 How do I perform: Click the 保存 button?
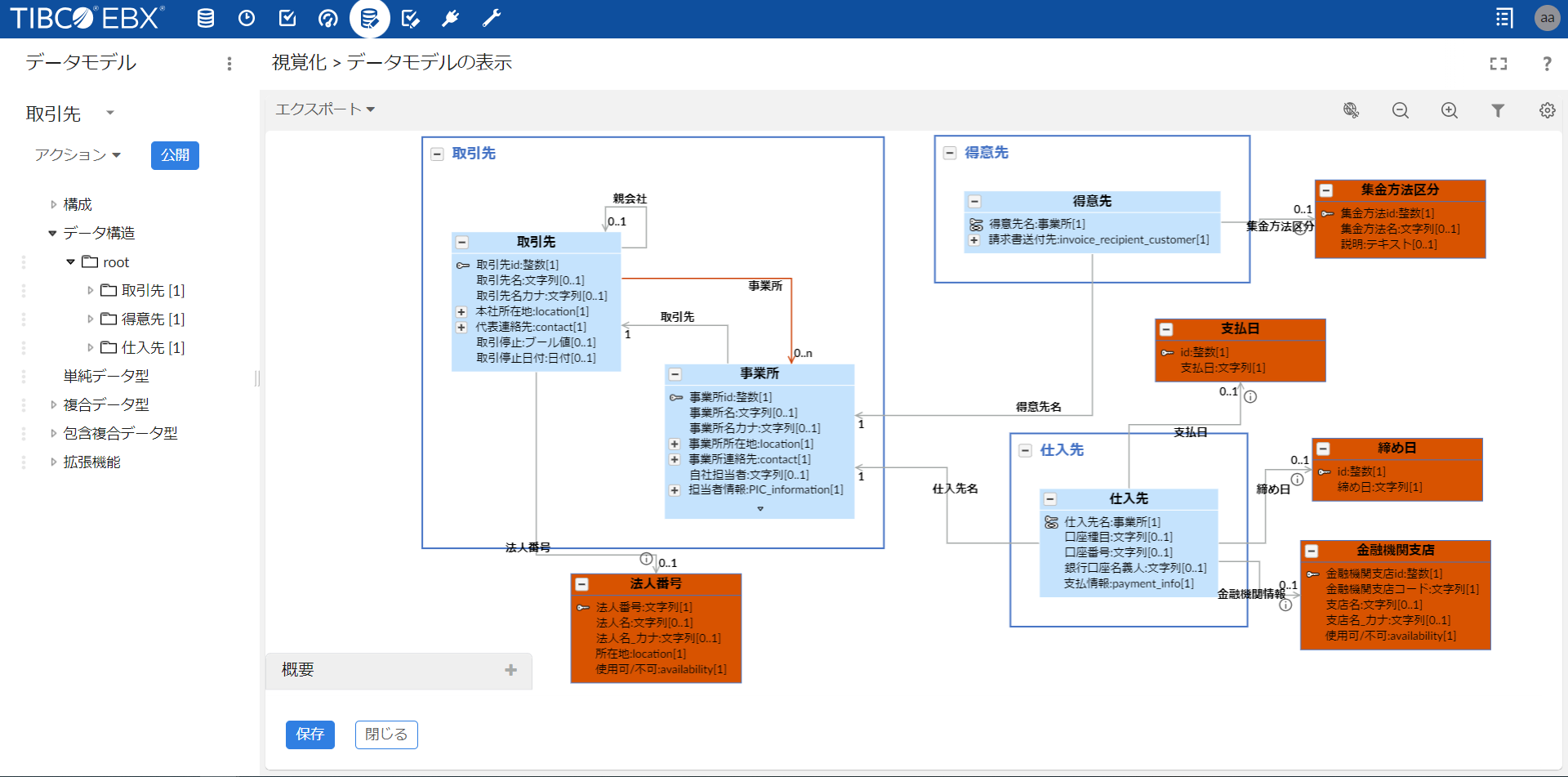coord(310,735)
